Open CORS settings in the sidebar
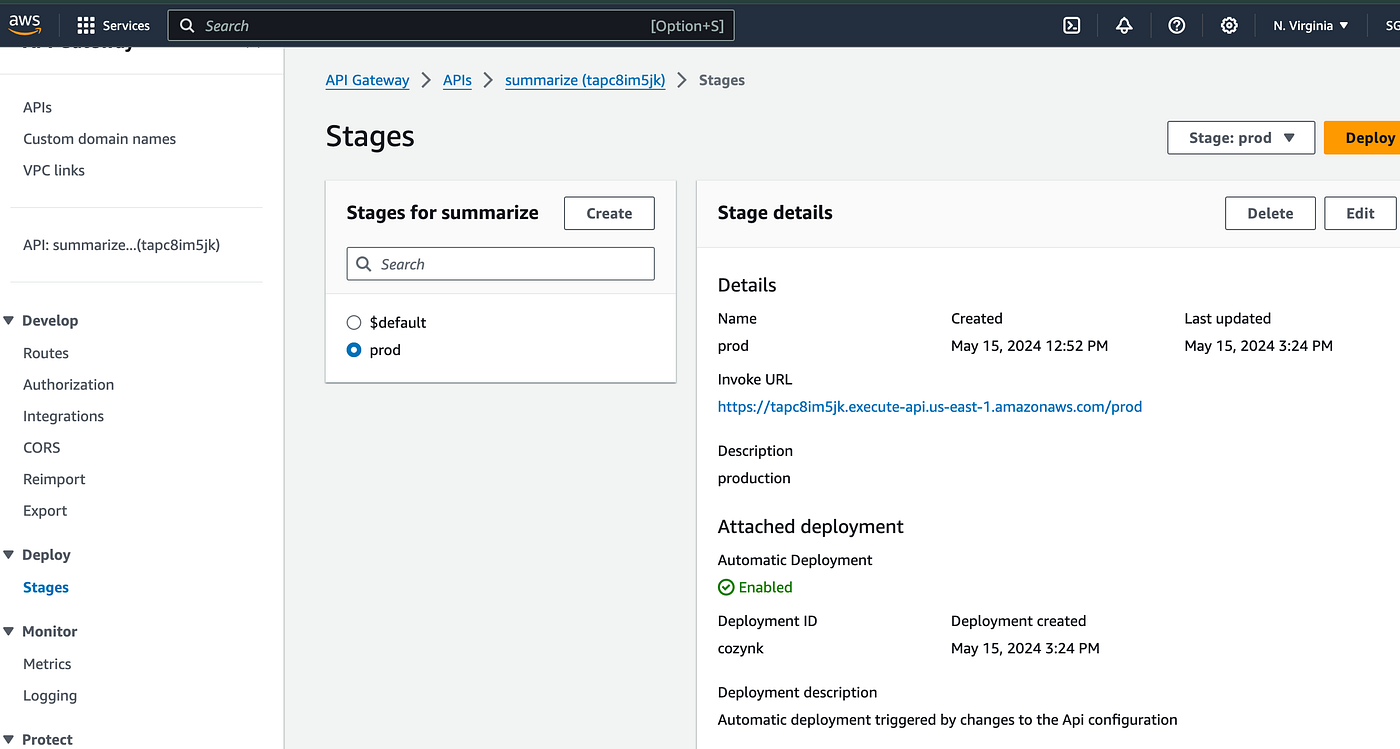The height and width of the screenshot is (749, 1400). pyautogui.click(x=42, y=447)
